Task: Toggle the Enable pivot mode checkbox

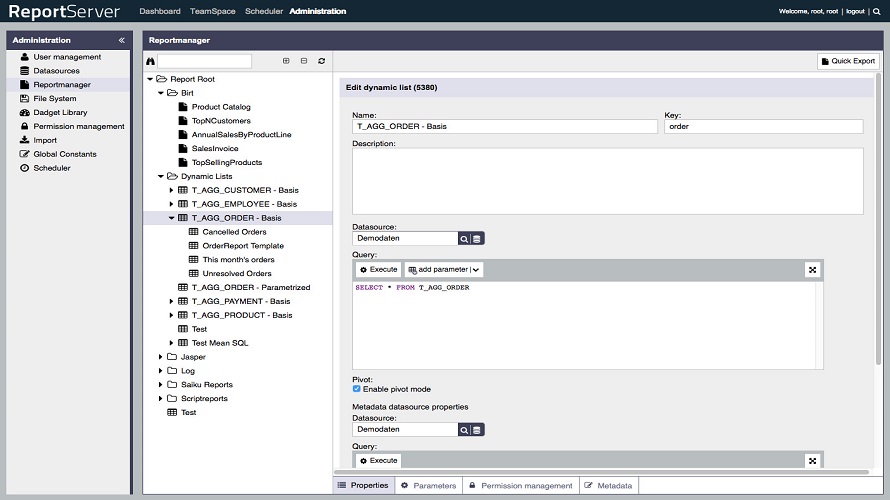Action: pyautogui.click(x=357, y=389)
